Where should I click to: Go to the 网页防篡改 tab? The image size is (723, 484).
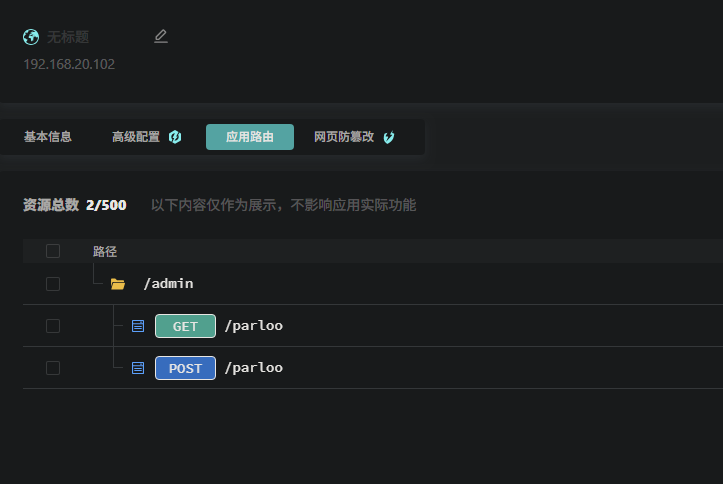[x=344, y=137]
